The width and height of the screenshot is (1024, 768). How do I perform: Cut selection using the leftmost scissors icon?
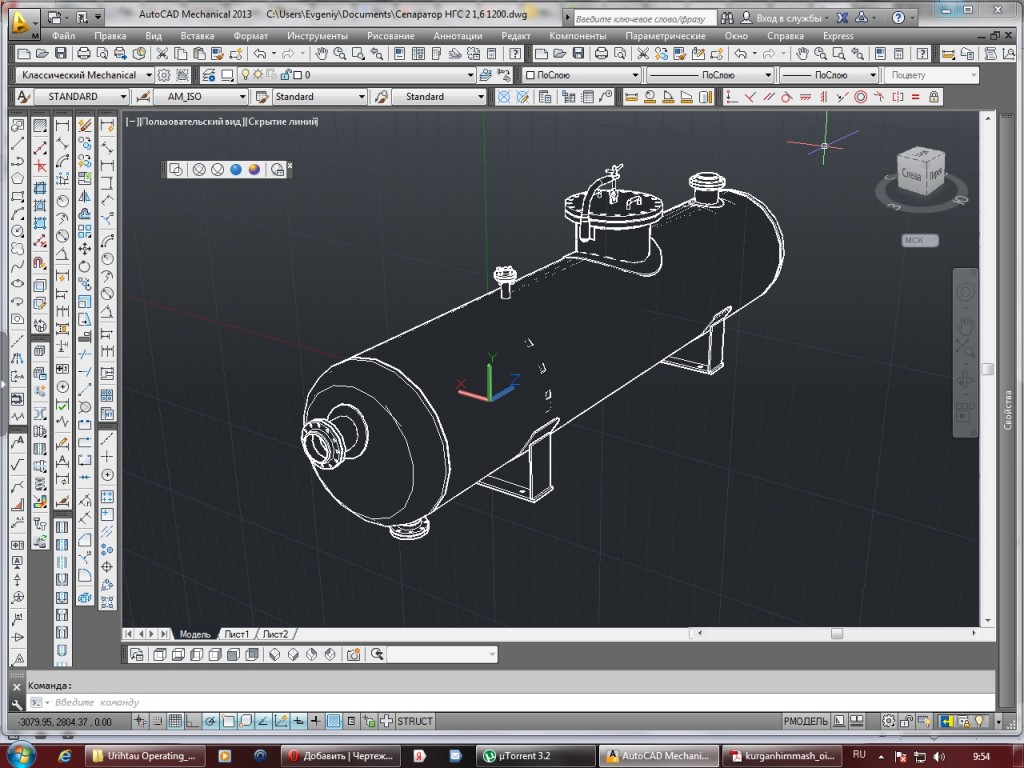(x=162, y=54)
